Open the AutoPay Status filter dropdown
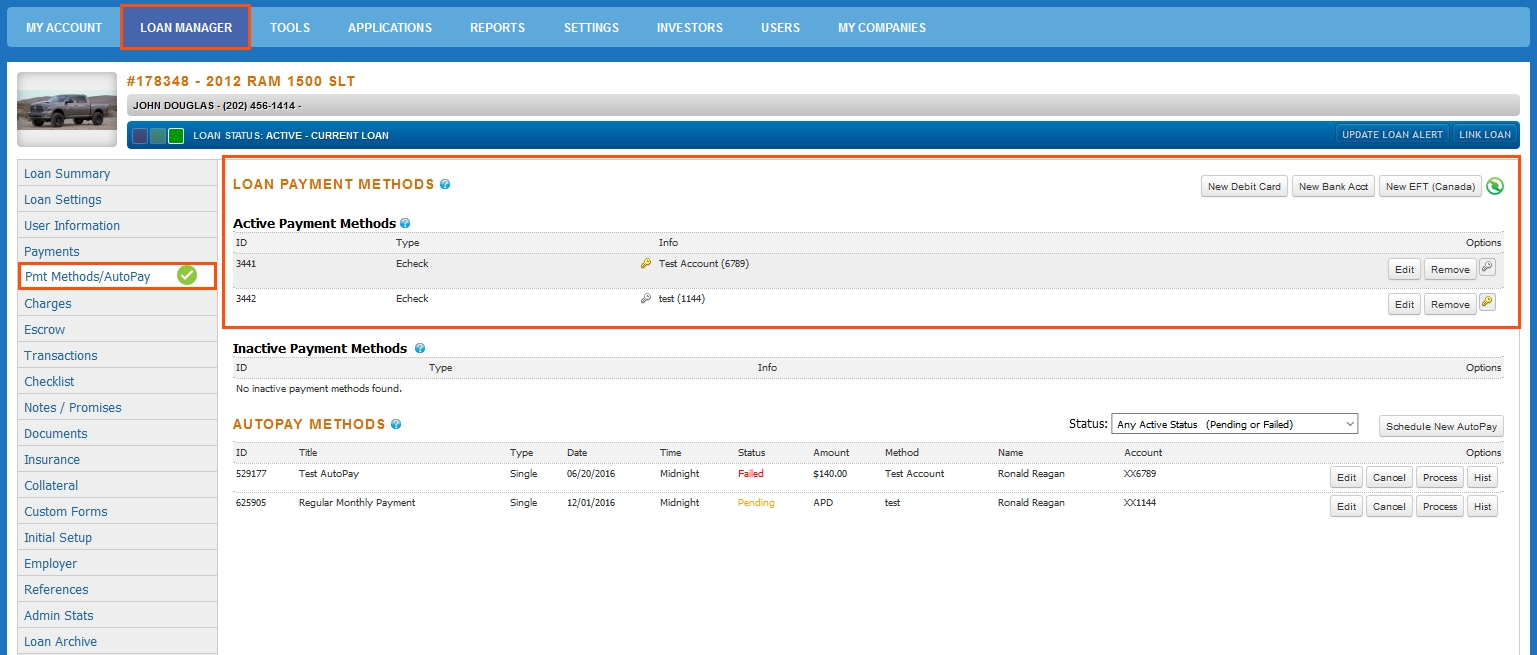This screenshot has width=1537, height=655. [x=1234, y=424]
